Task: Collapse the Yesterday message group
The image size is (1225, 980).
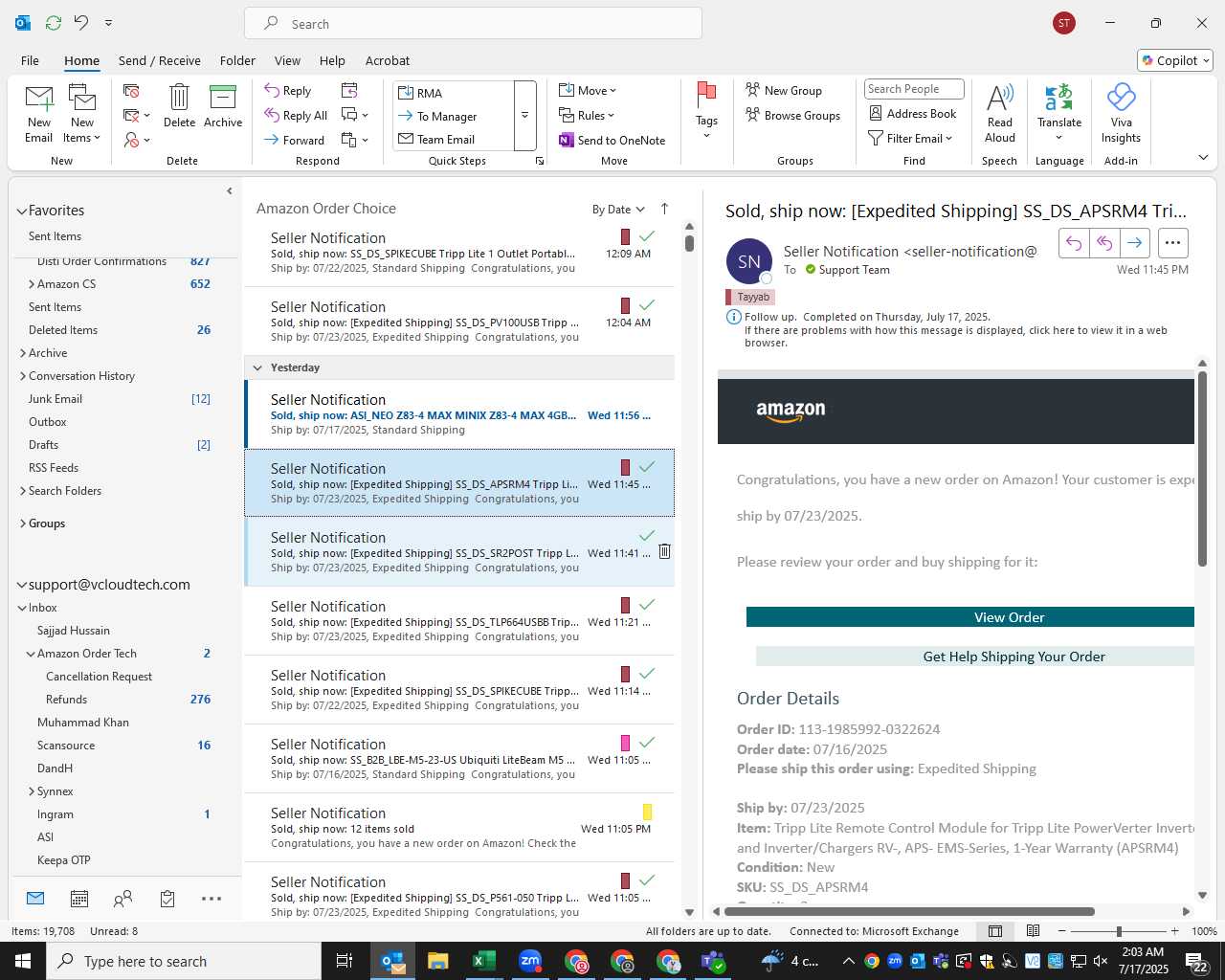Action: pos(257,367)
